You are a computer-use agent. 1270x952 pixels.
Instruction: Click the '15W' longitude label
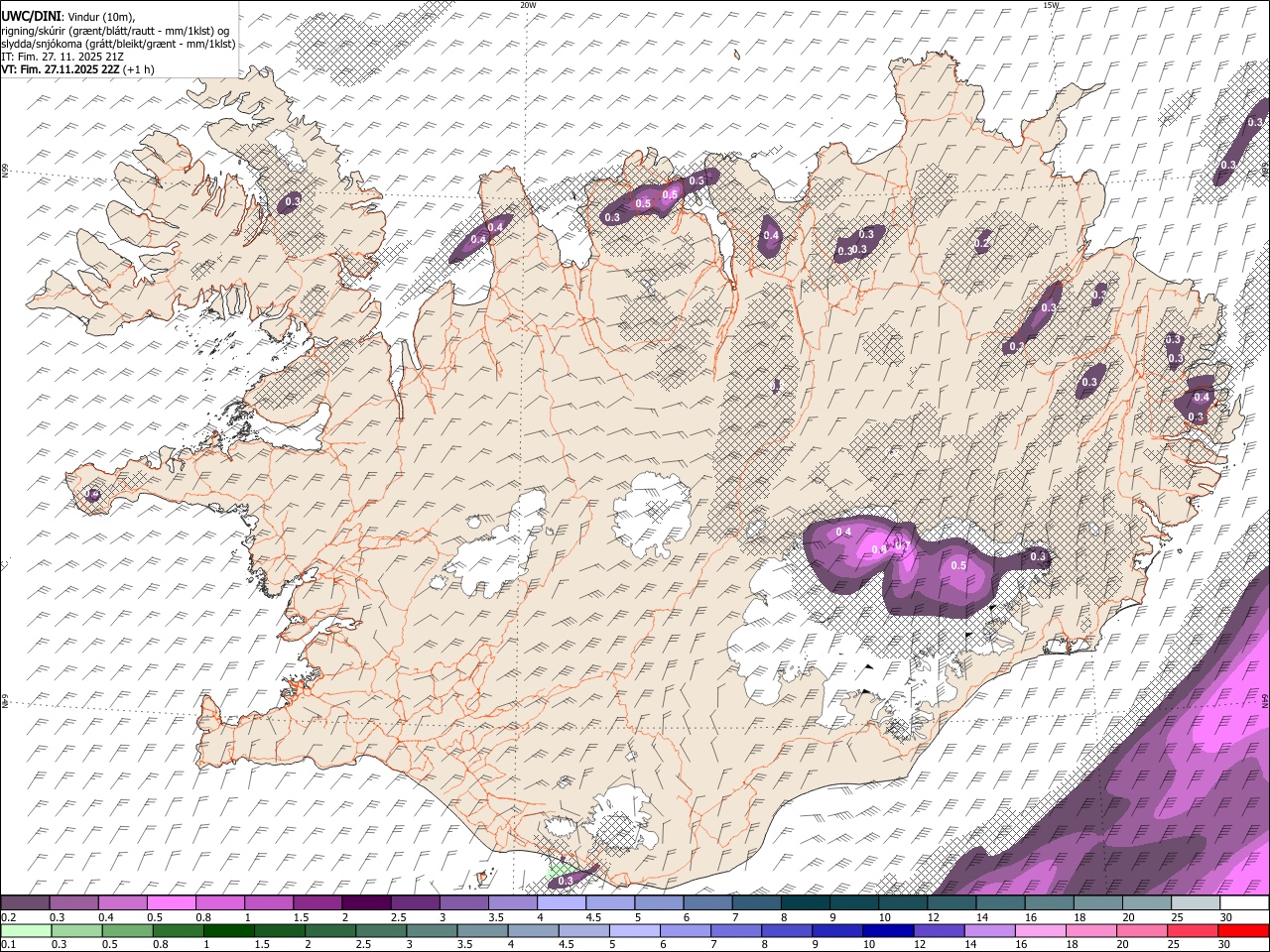1052,5
